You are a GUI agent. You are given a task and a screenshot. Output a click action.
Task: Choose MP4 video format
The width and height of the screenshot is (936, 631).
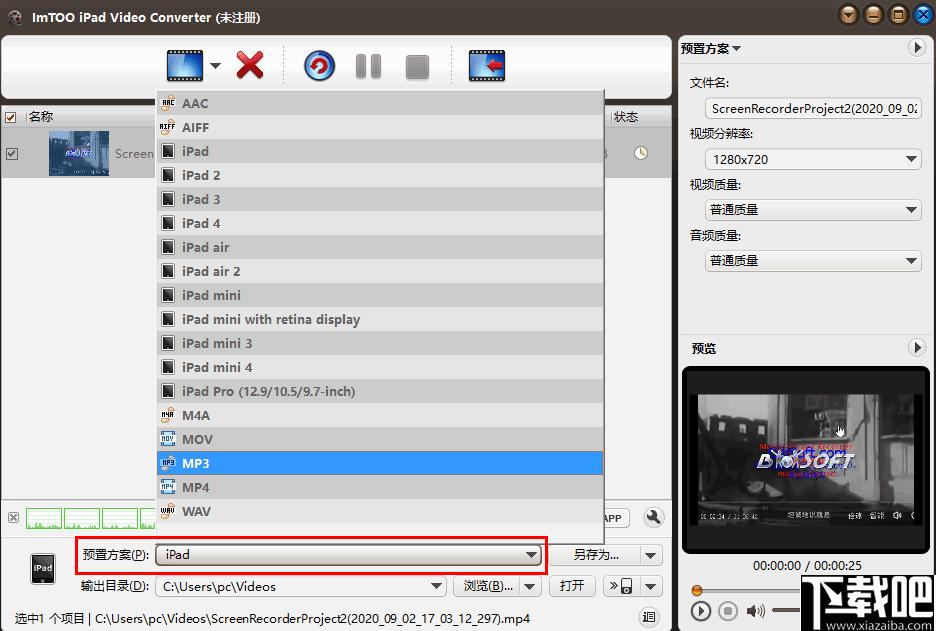[380, 487]
